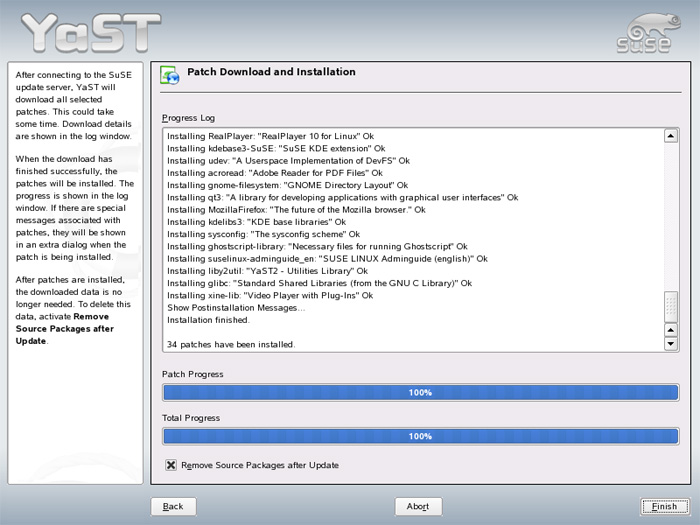The image size is (700, 525).
Task: Select the 'Installing kdebase3-SuSE' log line
Action: pos(276,148)
